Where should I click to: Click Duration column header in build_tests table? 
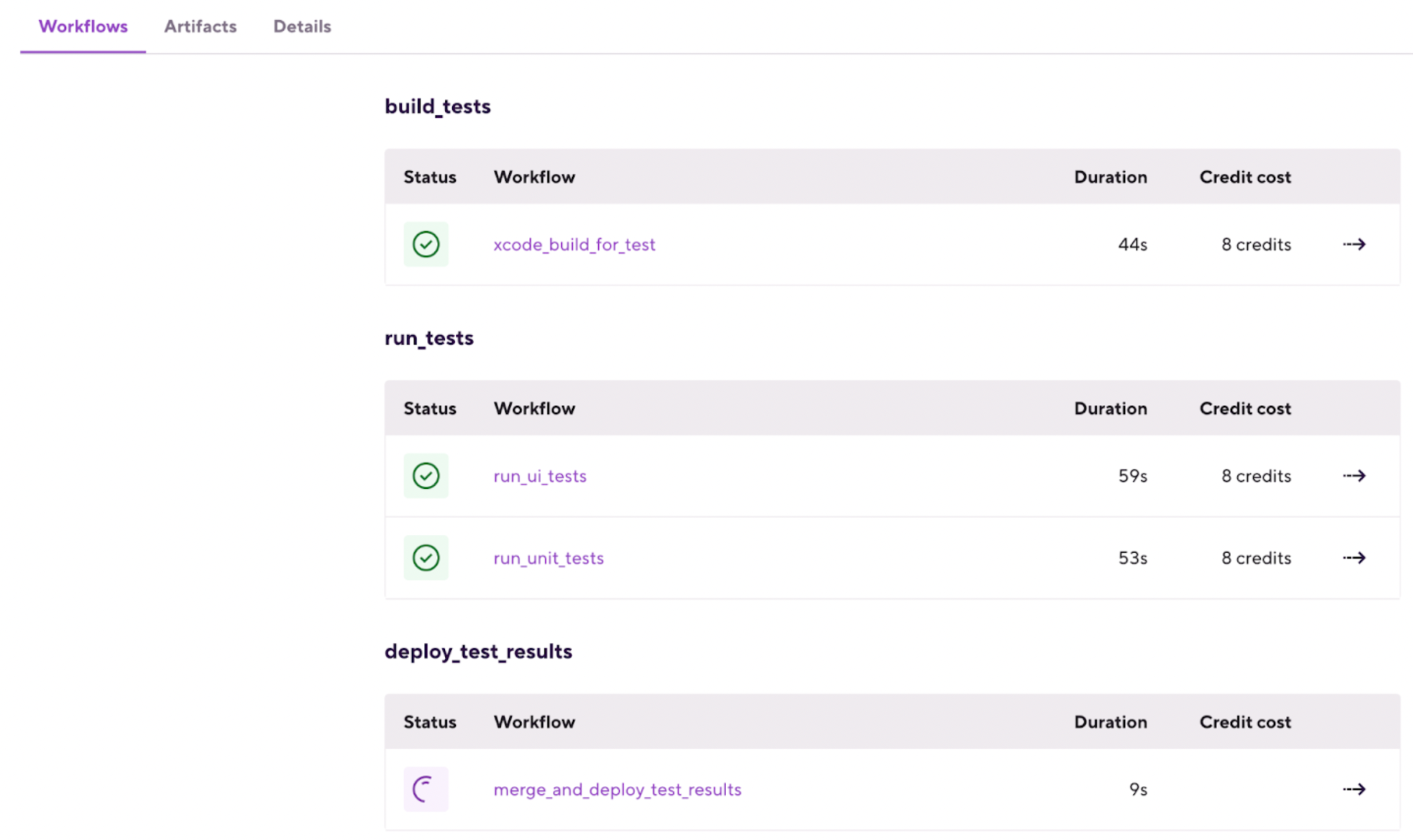coord(1110,177)
